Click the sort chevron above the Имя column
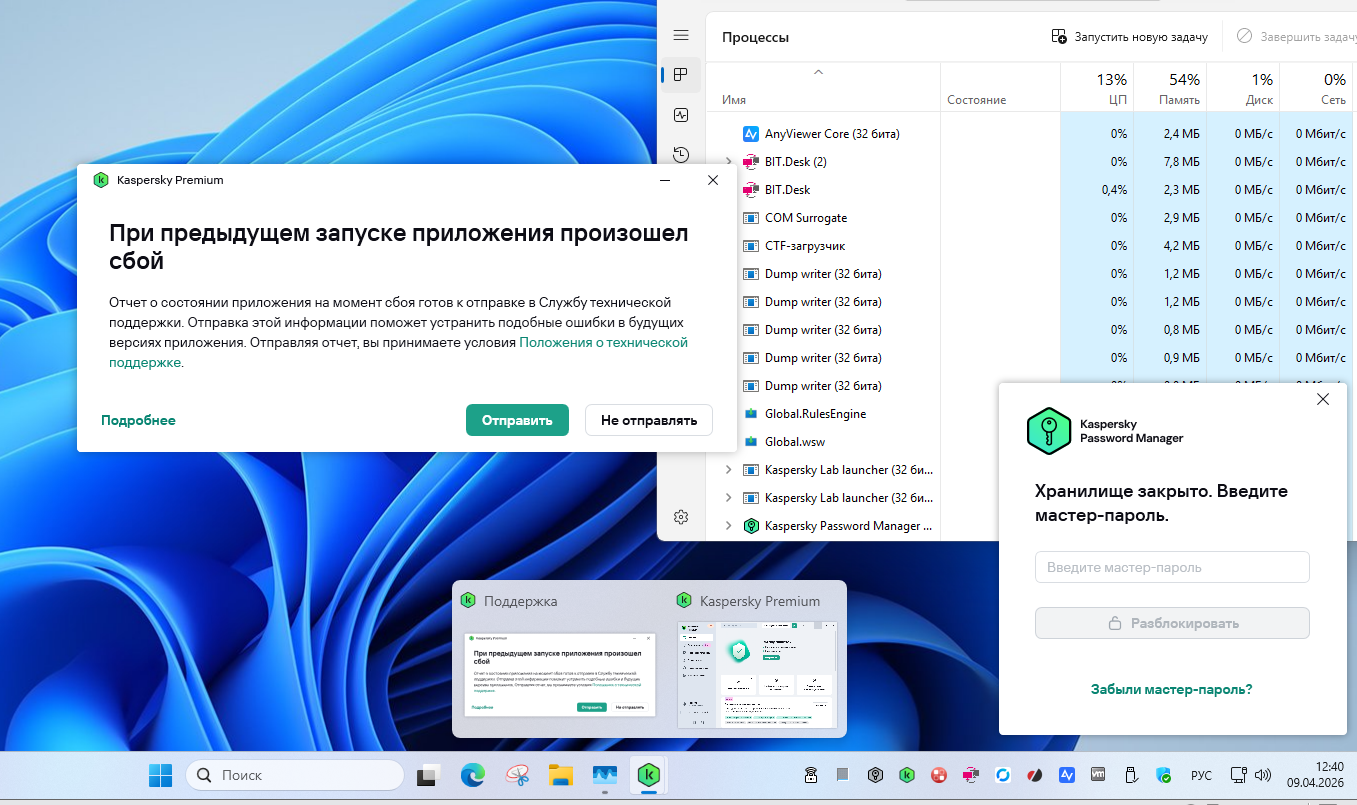 tap(818, 72)
